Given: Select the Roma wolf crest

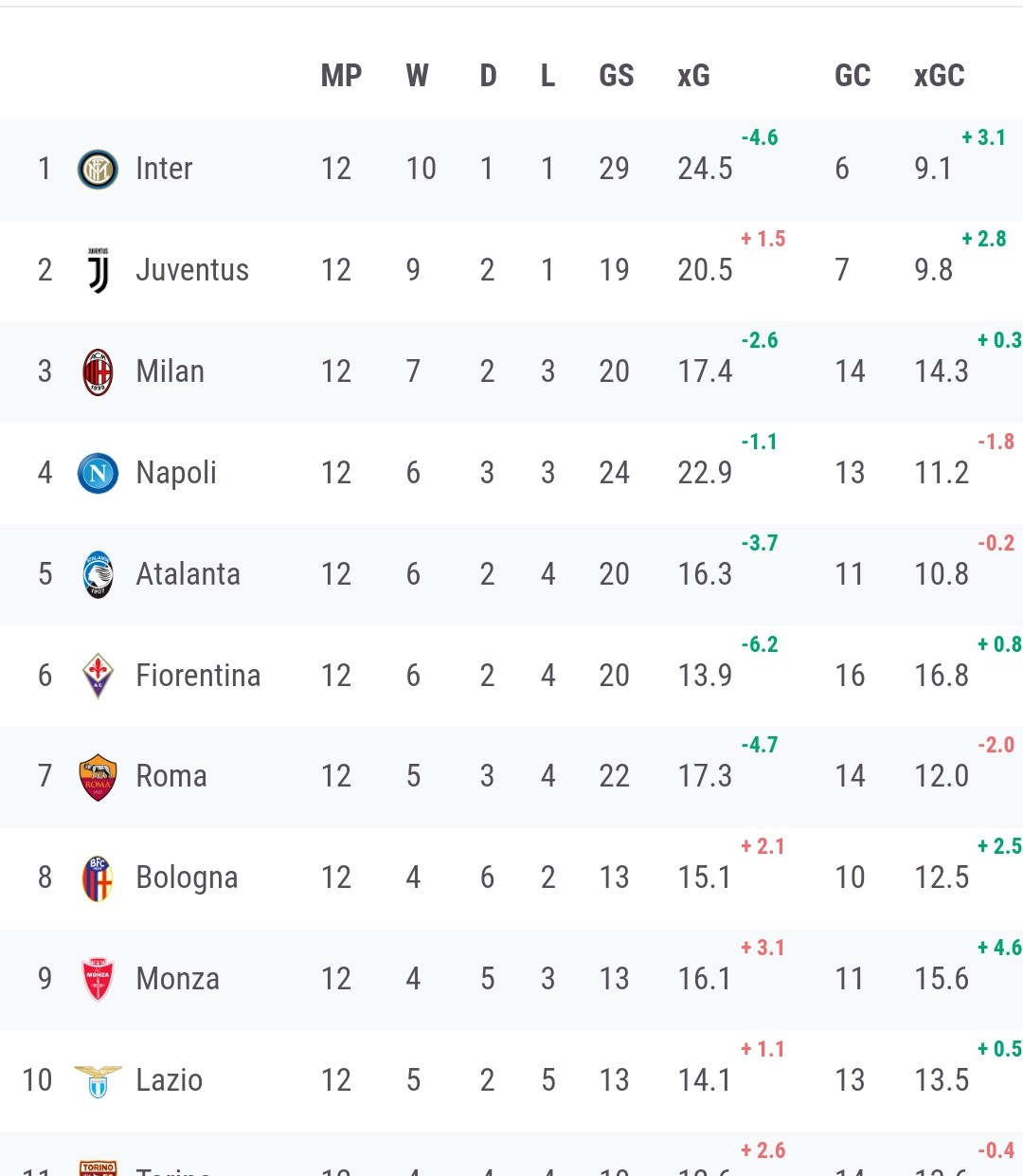Looking at the screenshot, I should click(98, 777).
